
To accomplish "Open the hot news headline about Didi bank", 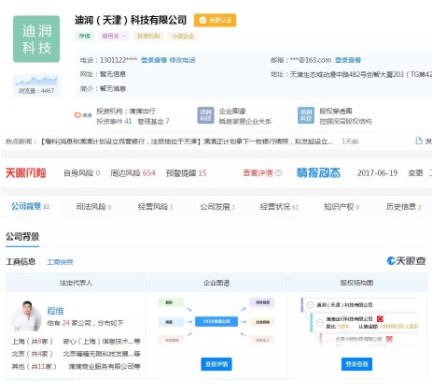I will (186, 141).
